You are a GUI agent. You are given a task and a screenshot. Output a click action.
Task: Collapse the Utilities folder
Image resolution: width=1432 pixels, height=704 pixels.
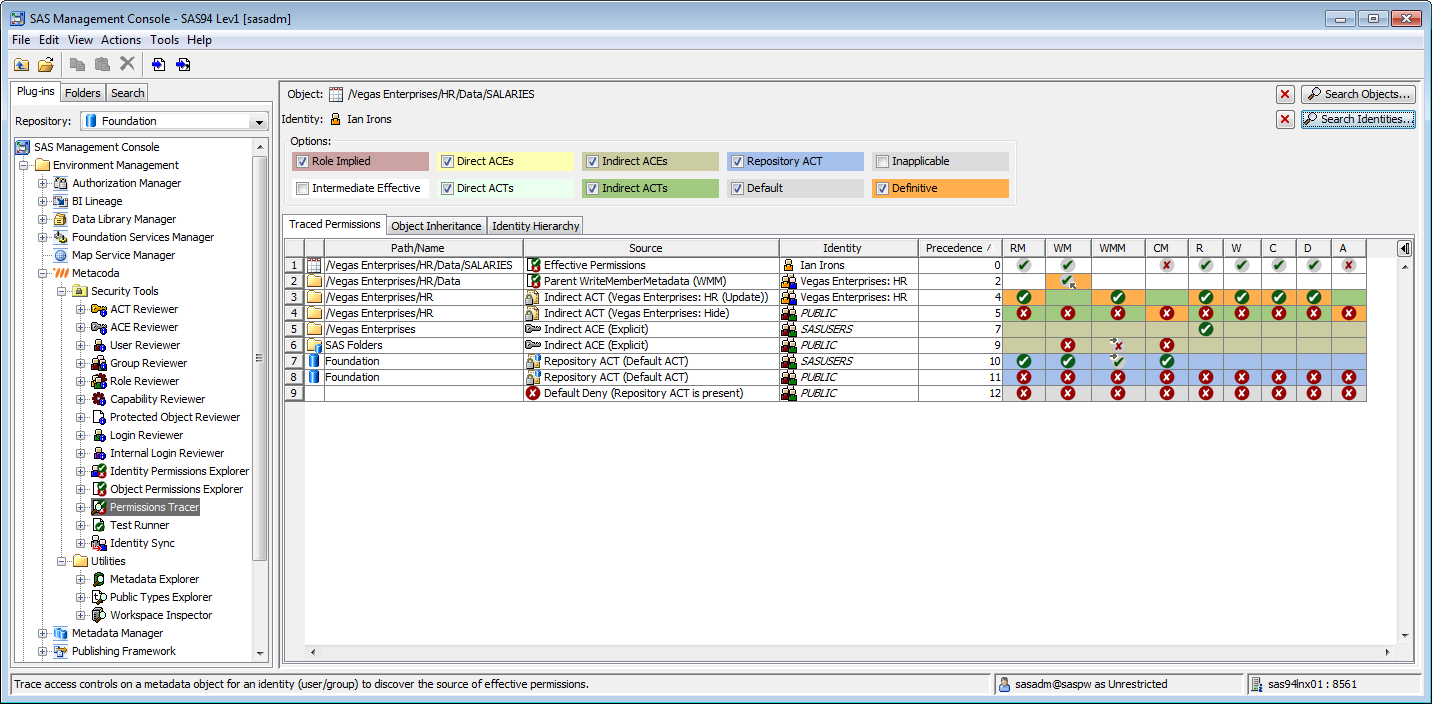click(62, 561)
